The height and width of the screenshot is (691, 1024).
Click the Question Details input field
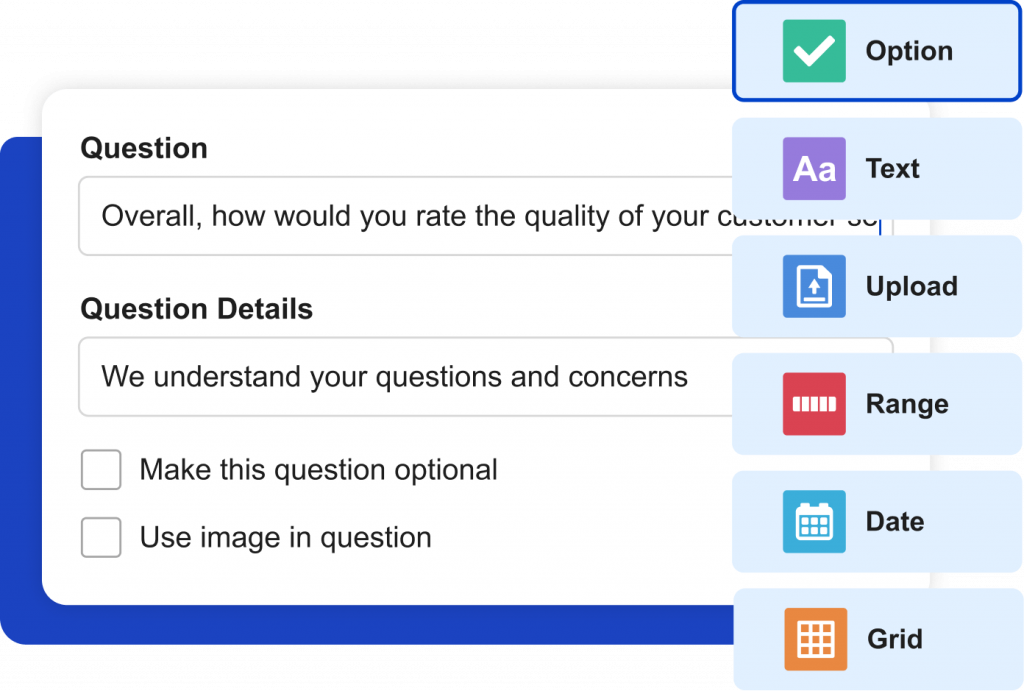[x=485, y=377]
